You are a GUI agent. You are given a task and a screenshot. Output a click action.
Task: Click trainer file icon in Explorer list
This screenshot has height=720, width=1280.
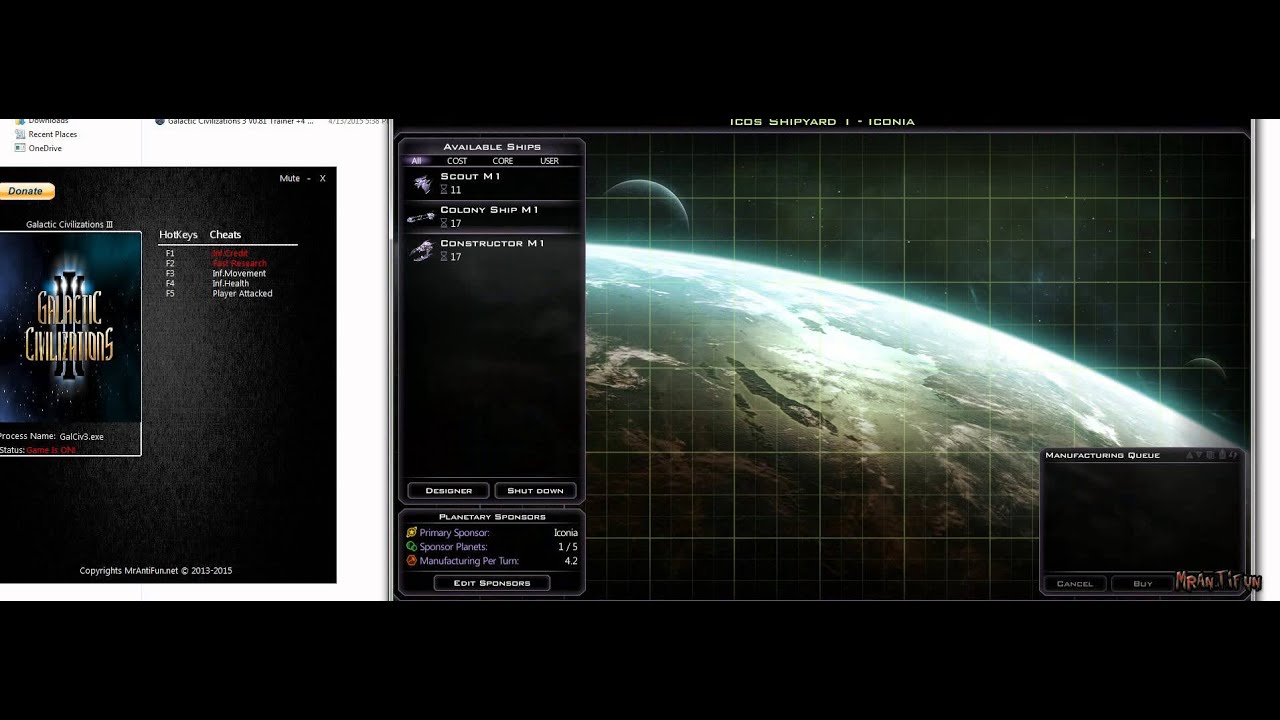point(160,121)
